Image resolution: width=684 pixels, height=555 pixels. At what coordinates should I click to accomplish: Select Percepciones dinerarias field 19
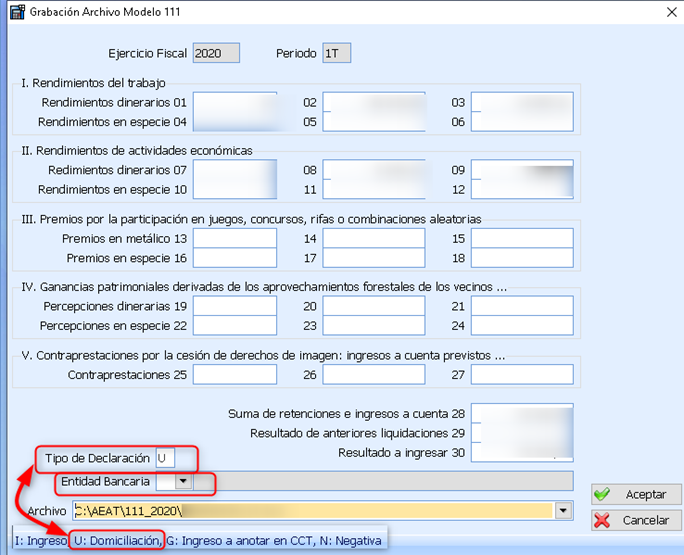pos(235,306)
